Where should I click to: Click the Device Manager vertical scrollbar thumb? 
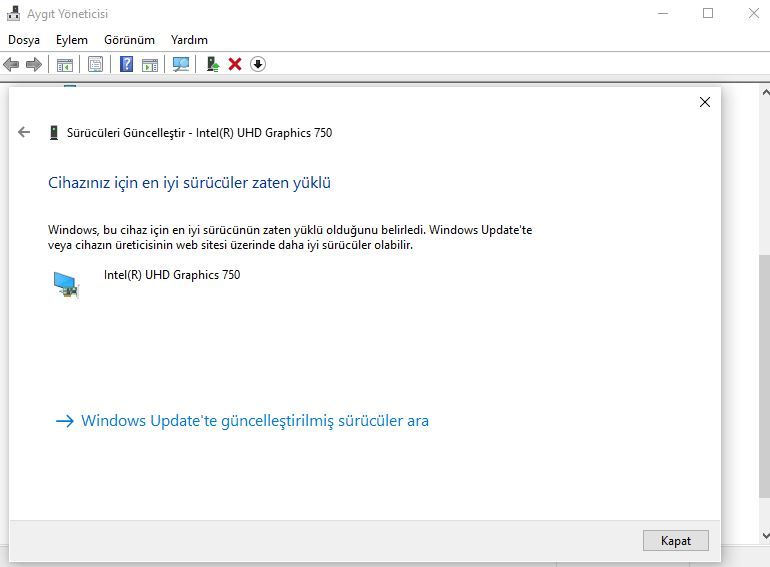[765, 376]
